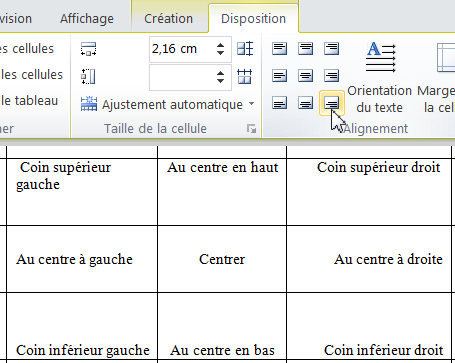The height and width of the screenshot is (363, 455).
Task: Click the distribute columns evenly icon
Action: (245, 76)
